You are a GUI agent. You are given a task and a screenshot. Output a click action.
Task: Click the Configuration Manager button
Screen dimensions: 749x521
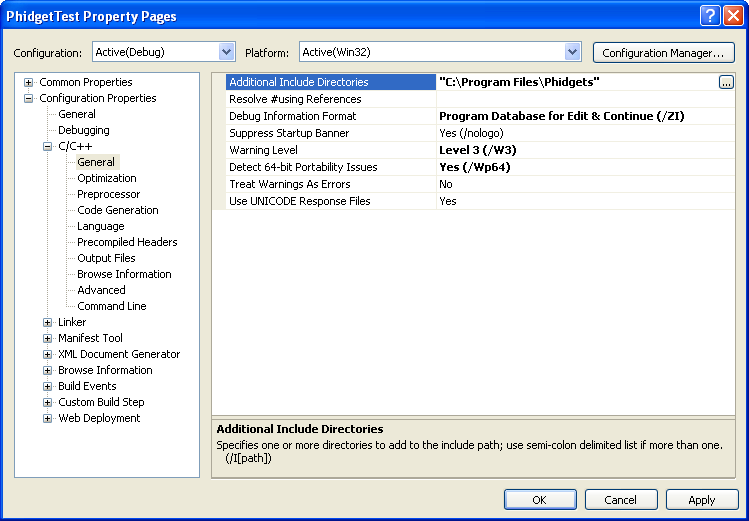(x=663, y=53)
